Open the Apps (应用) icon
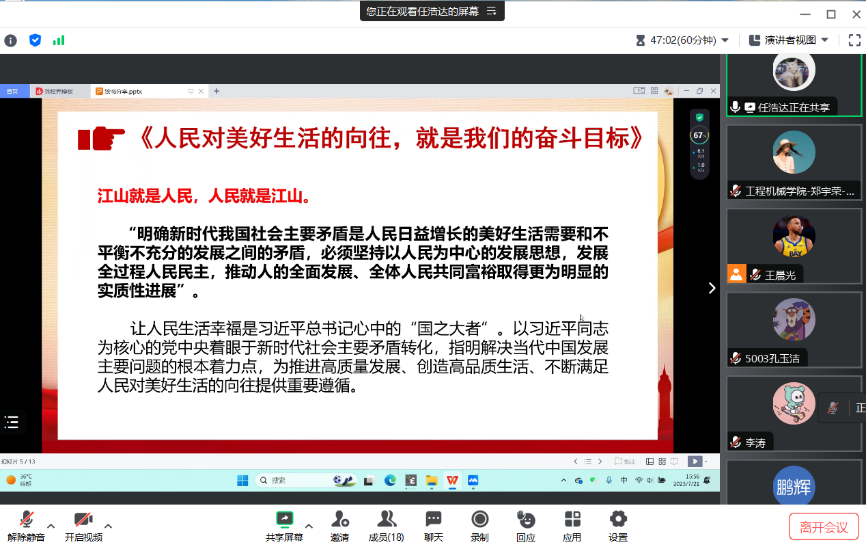This screenshot has height=549, width=866. pyautogui.click(x=572, y=525)
